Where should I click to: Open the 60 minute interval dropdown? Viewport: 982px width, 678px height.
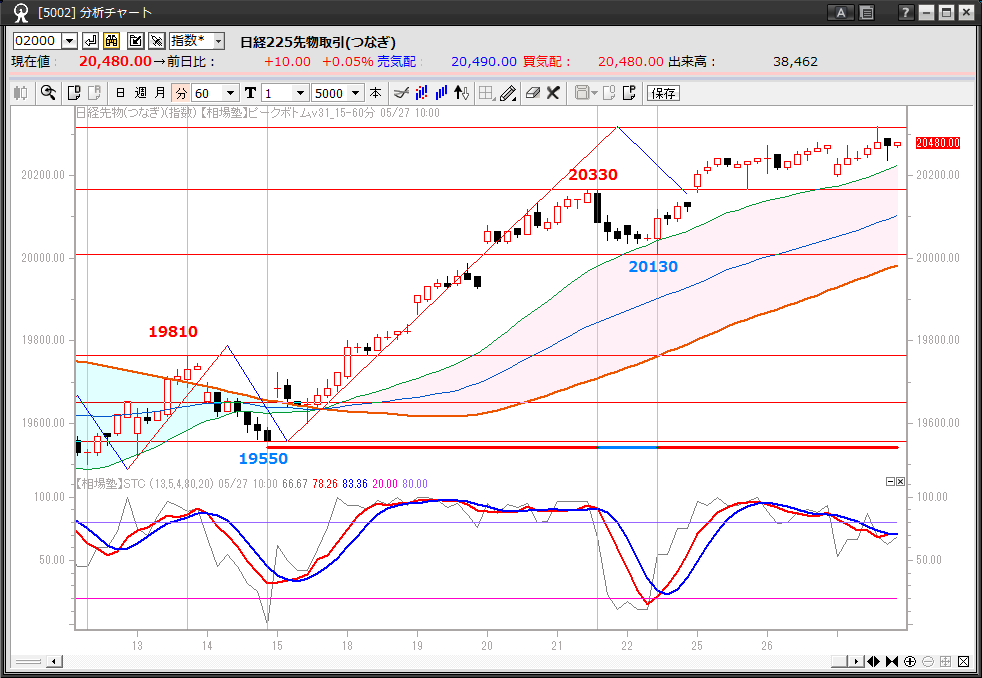pyautogui.click(x=231, y=93)
